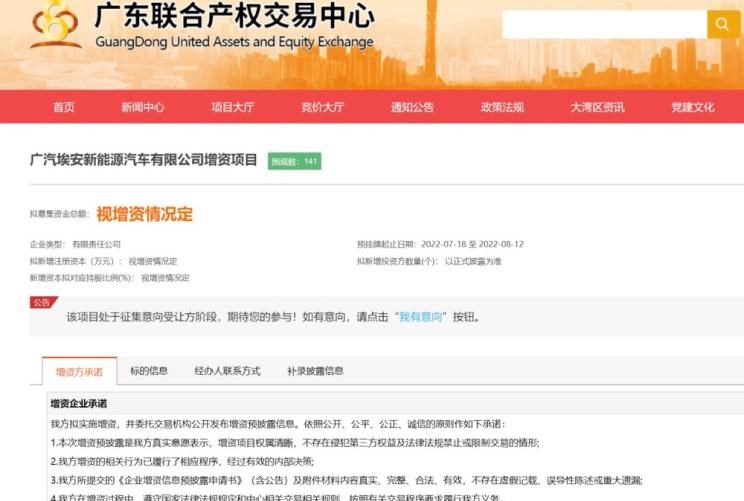Click the 我有意向 link

click(421, 317)
